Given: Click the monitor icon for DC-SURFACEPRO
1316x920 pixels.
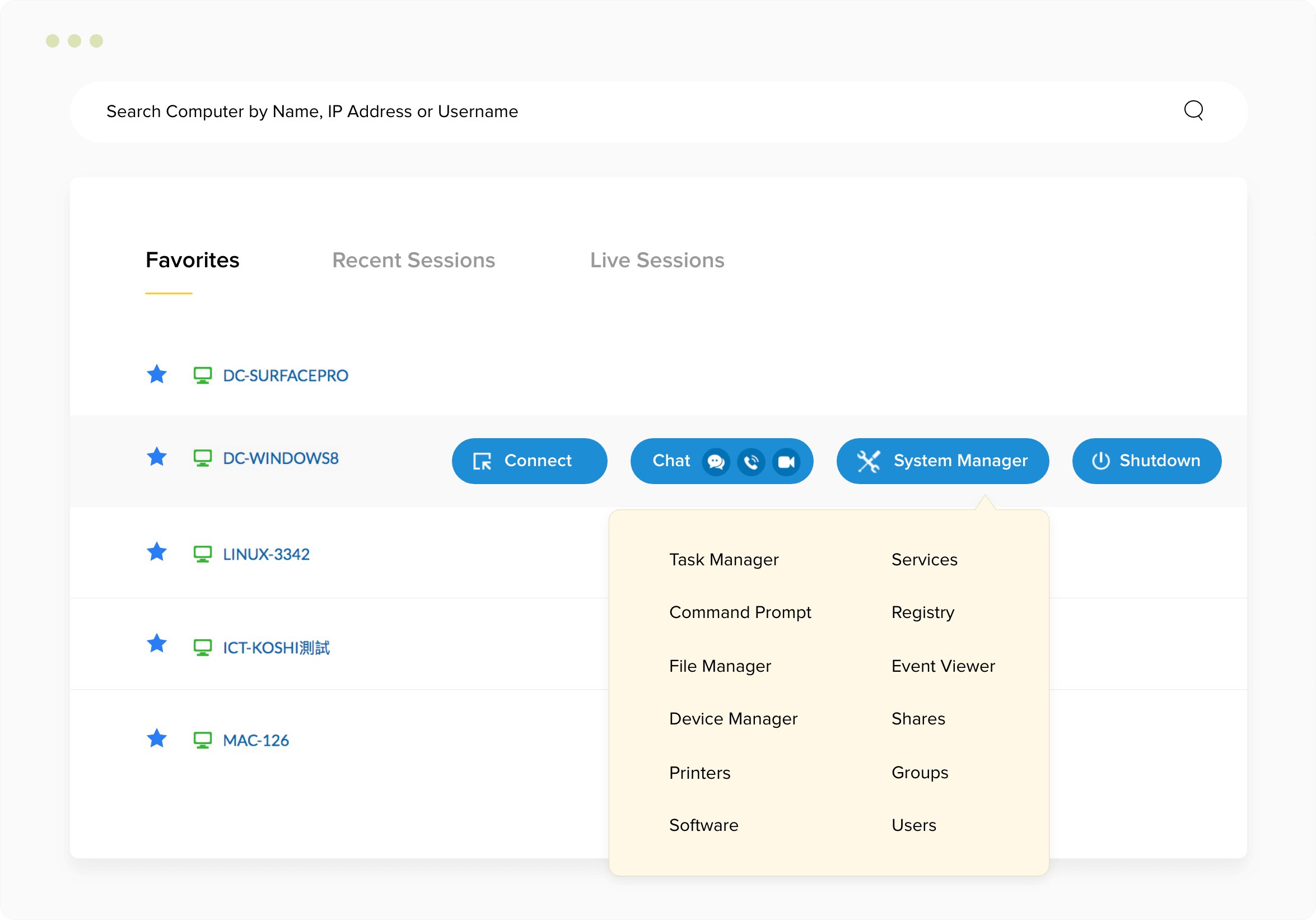Looking at the screenshot, I should [202, 376].
